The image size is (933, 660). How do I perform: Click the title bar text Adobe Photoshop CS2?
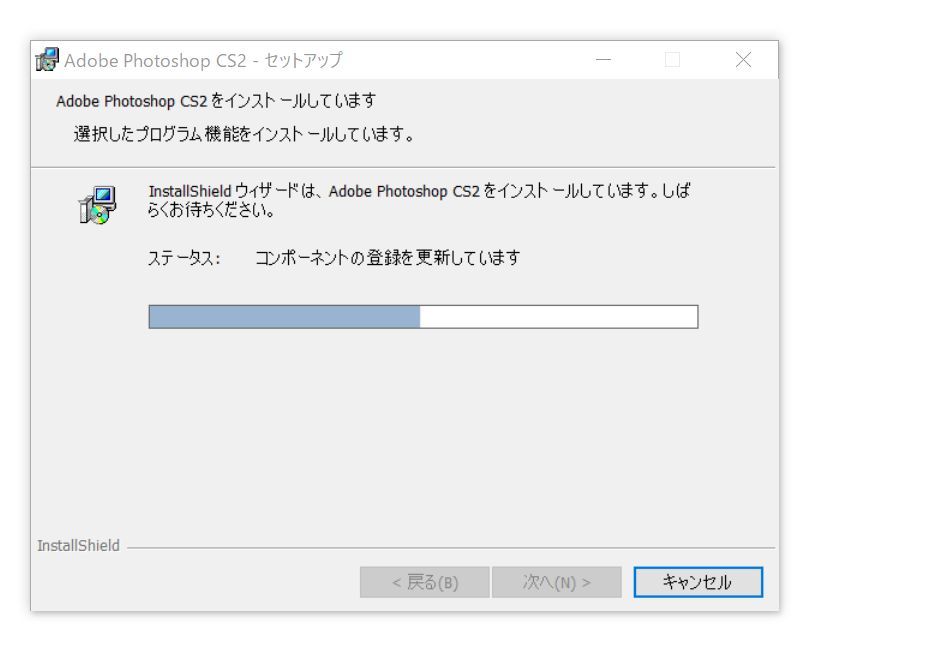(x=155, y=60)
